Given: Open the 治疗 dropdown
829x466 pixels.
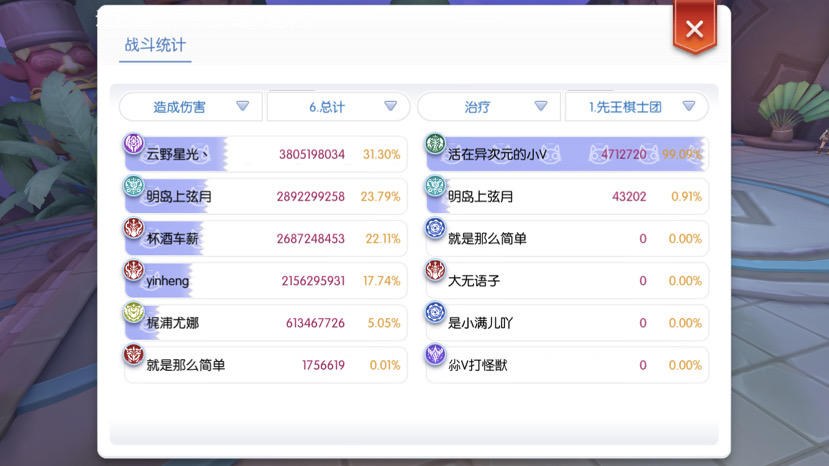Looking at the screenshot, I should (489, 107).
